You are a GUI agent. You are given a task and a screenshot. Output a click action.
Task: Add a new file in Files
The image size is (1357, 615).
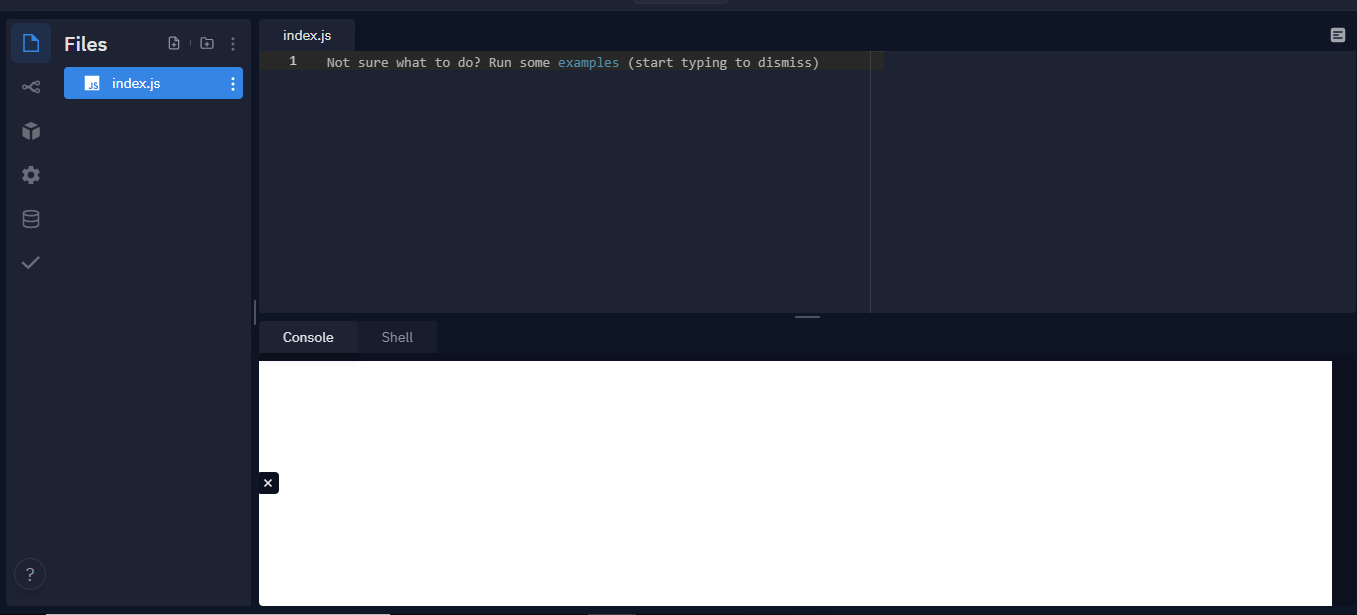(x=174, y=43)
